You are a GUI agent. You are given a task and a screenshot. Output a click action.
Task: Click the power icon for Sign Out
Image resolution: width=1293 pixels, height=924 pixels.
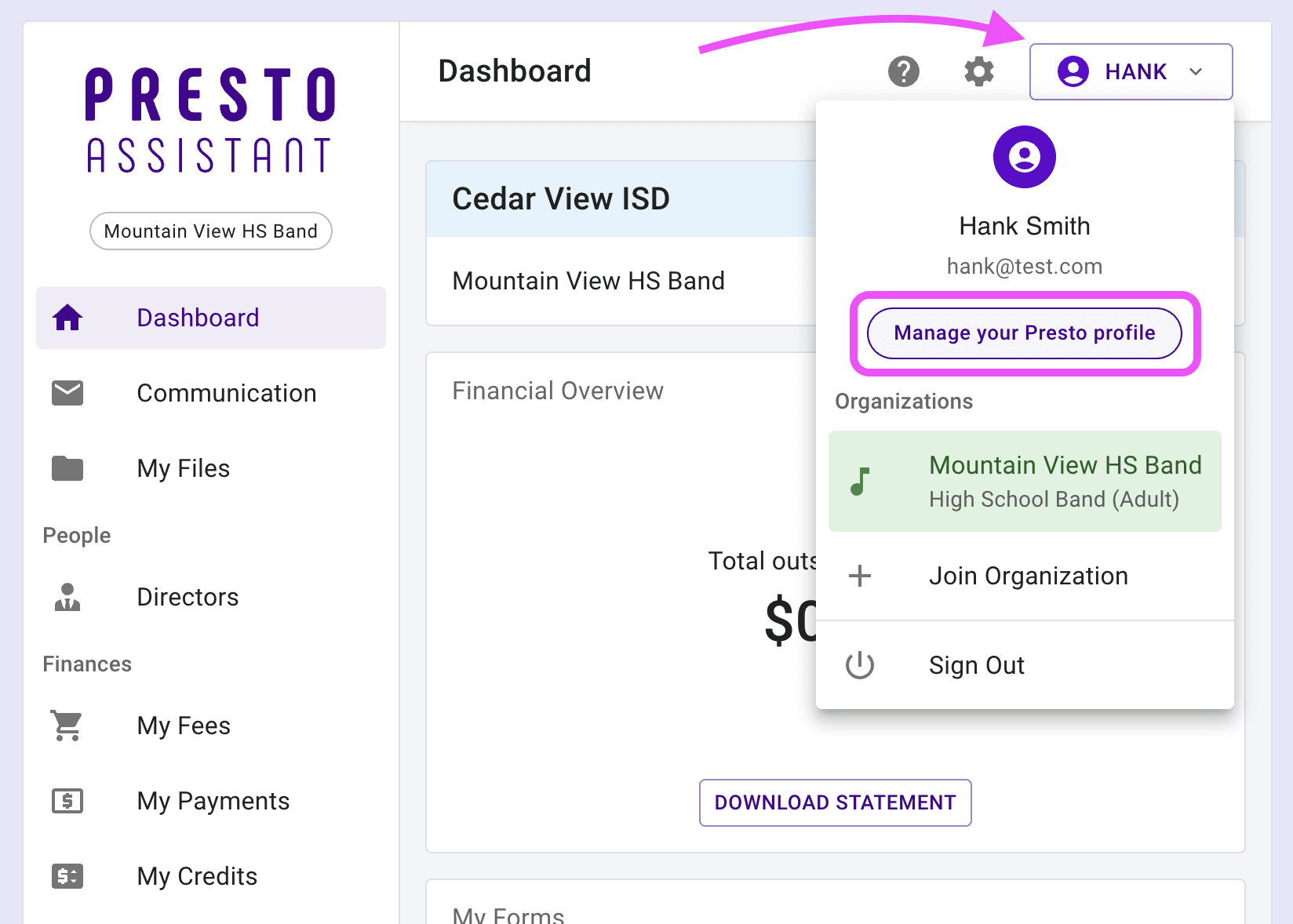coord(860,665)
